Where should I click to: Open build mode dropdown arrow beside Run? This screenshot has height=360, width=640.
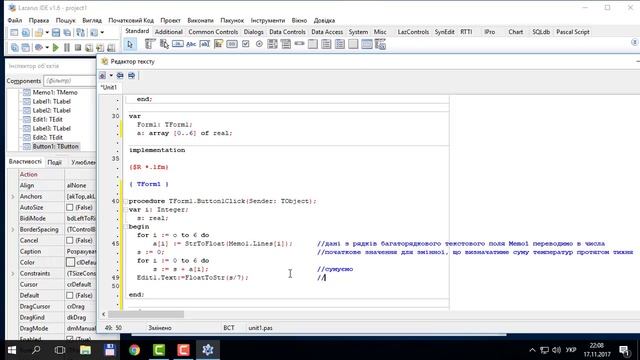click(x=47, y=47)
